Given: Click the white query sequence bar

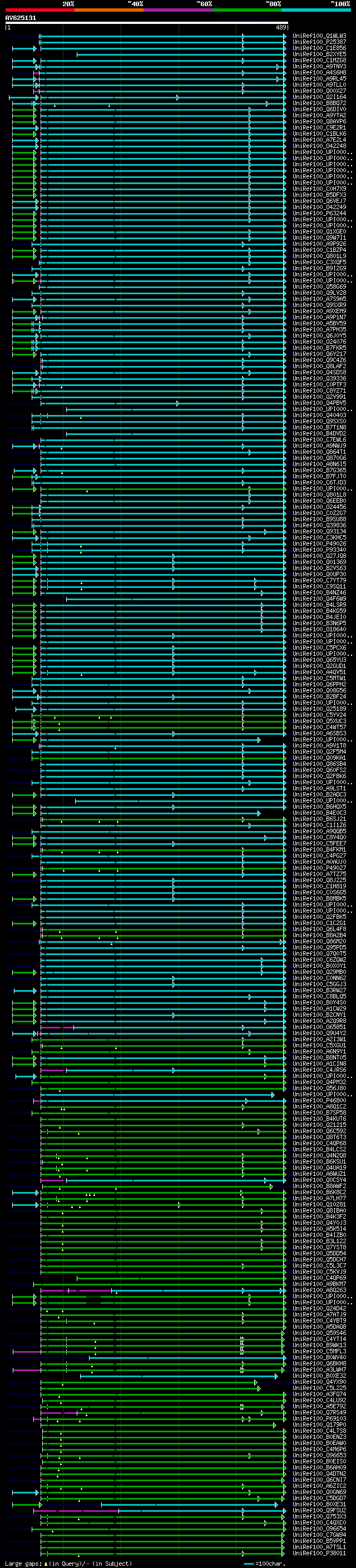Looking at the screenshot, I should pyautogui.click(x=147, y=23).
